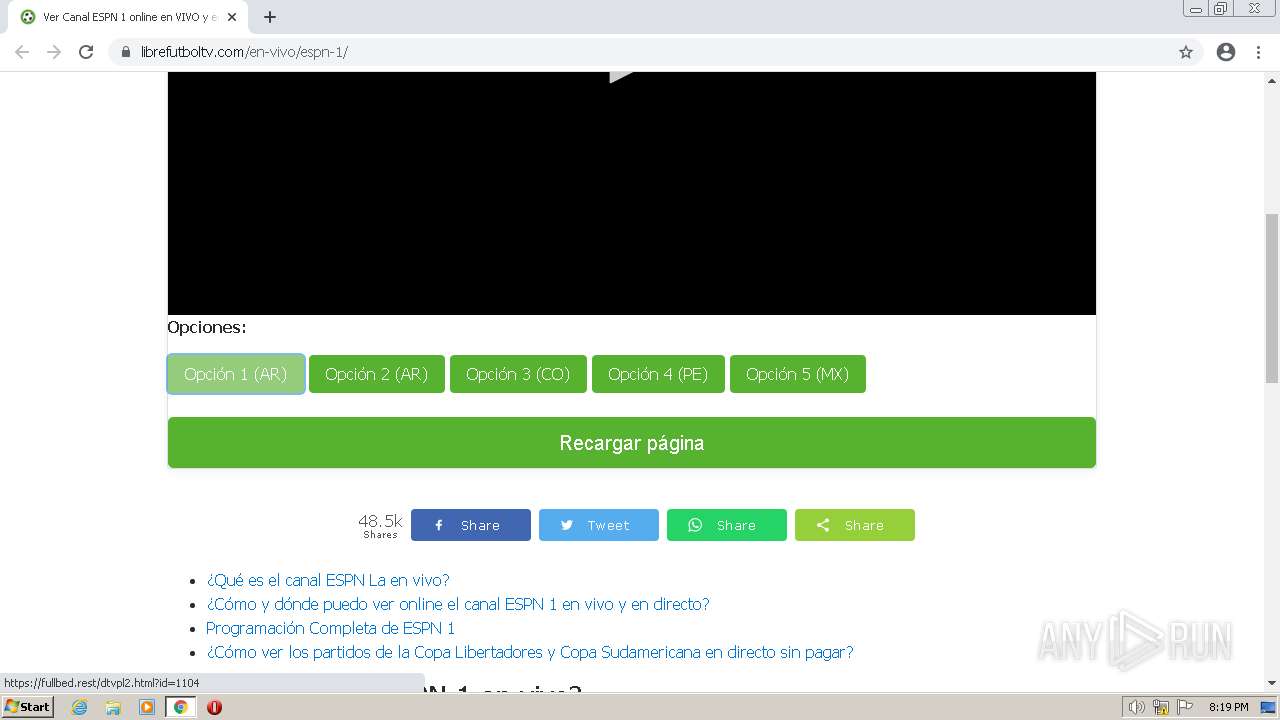
Task: Open Windows Explorer folder in taskbar
Action: (113, 707)
